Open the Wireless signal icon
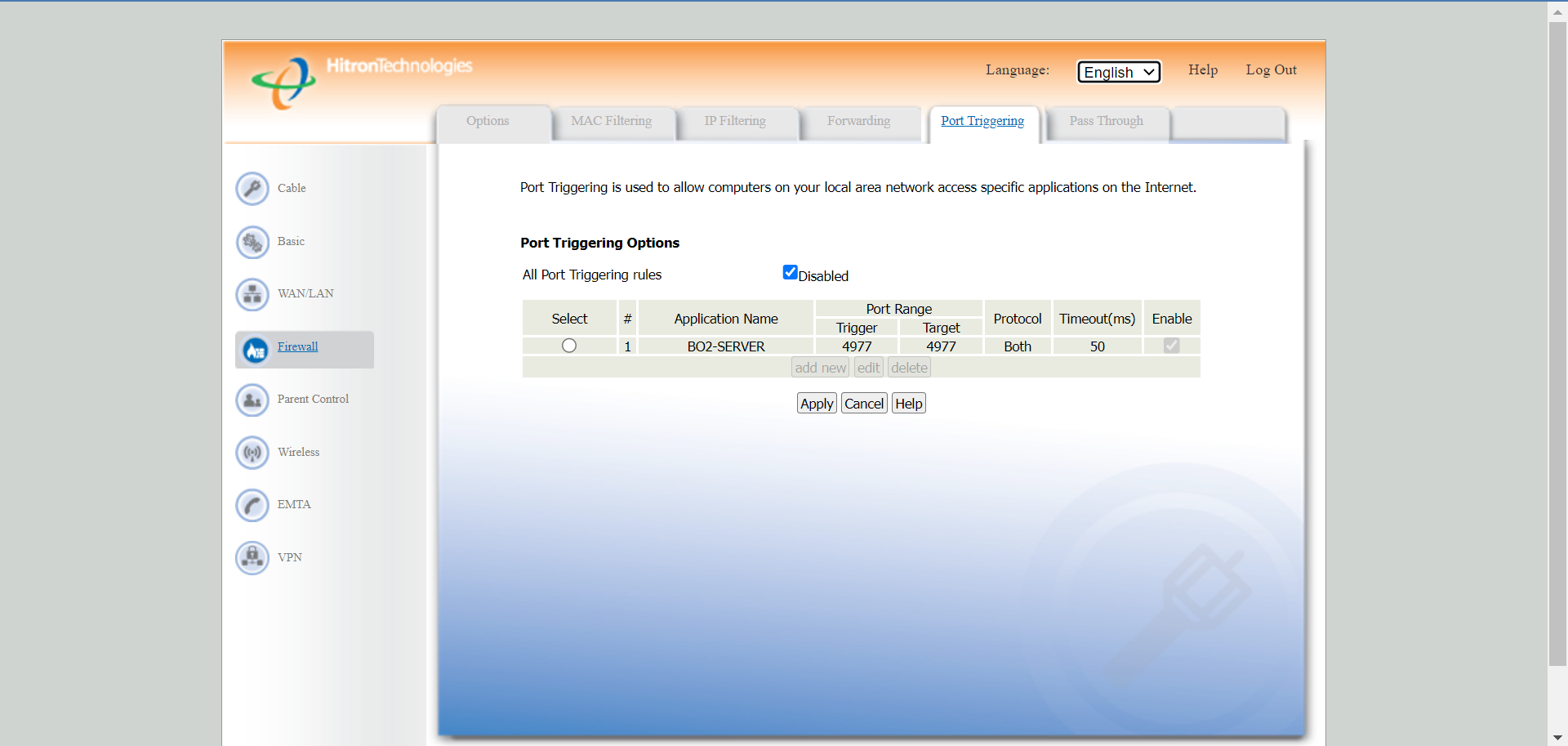The width and height of the screenshot is (1568, 746). point(252,452)
